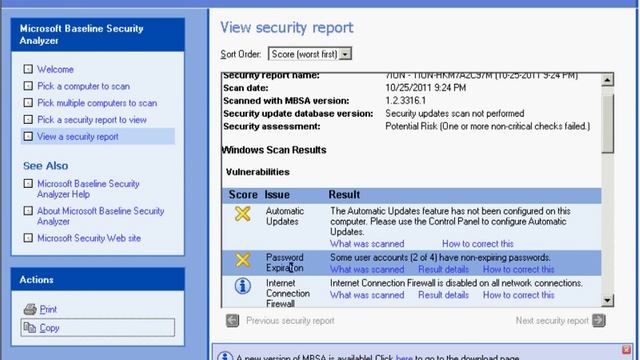Select View a security report
This screenshot has height=360, width=640.
coord(78,136)
